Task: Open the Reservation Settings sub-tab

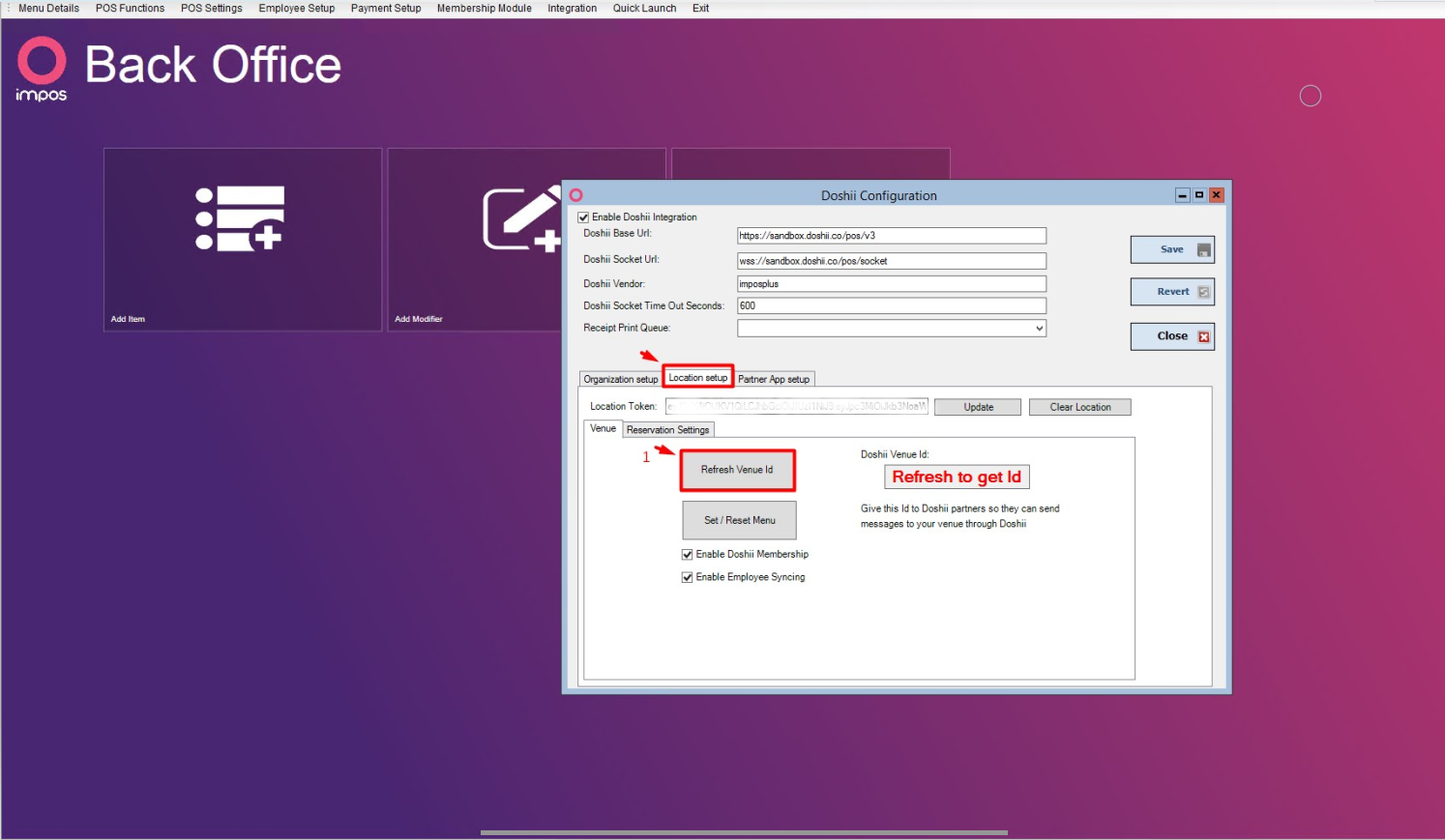Action: point(668,430)
